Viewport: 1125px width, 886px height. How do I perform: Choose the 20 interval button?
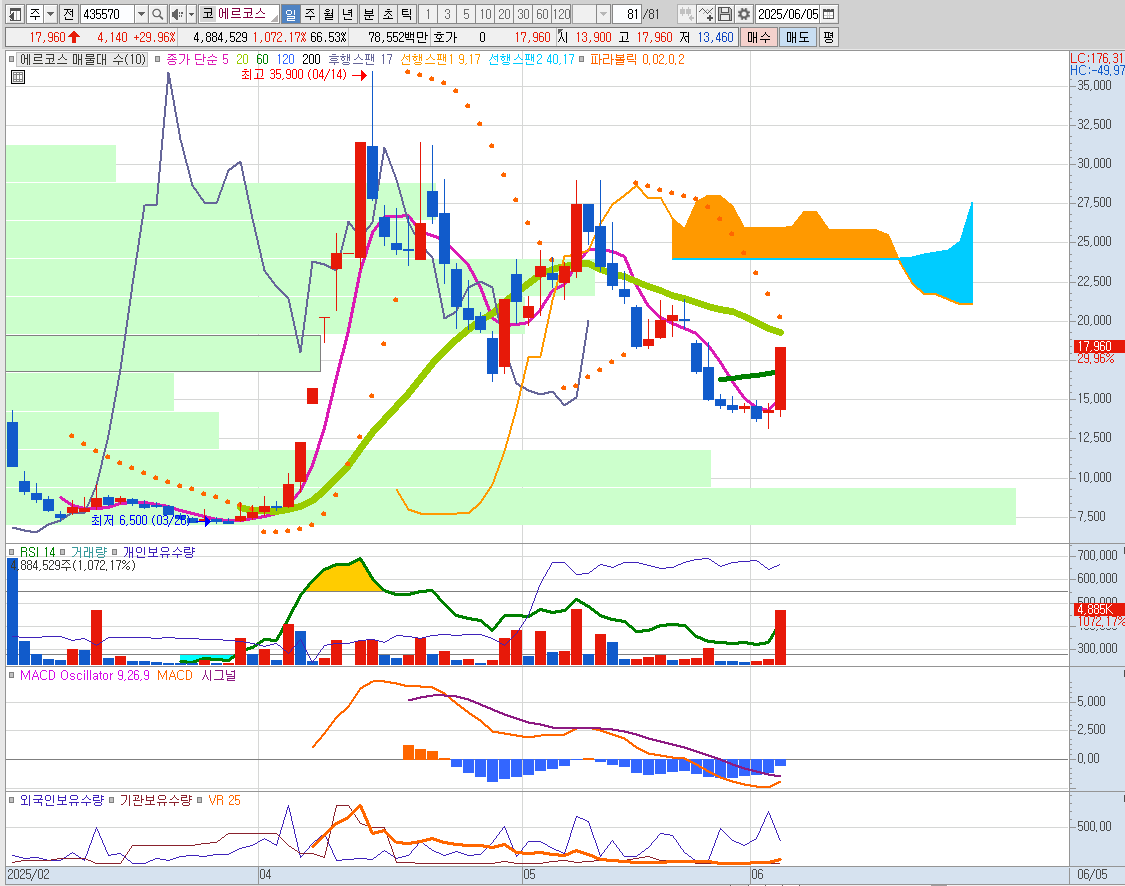(504, 14)
